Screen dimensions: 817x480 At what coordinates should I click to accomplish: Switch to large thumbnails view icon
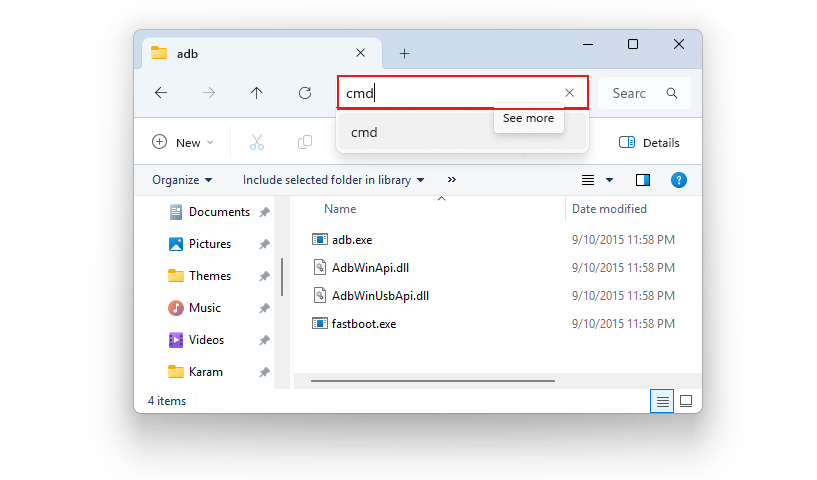click(686, 401)
